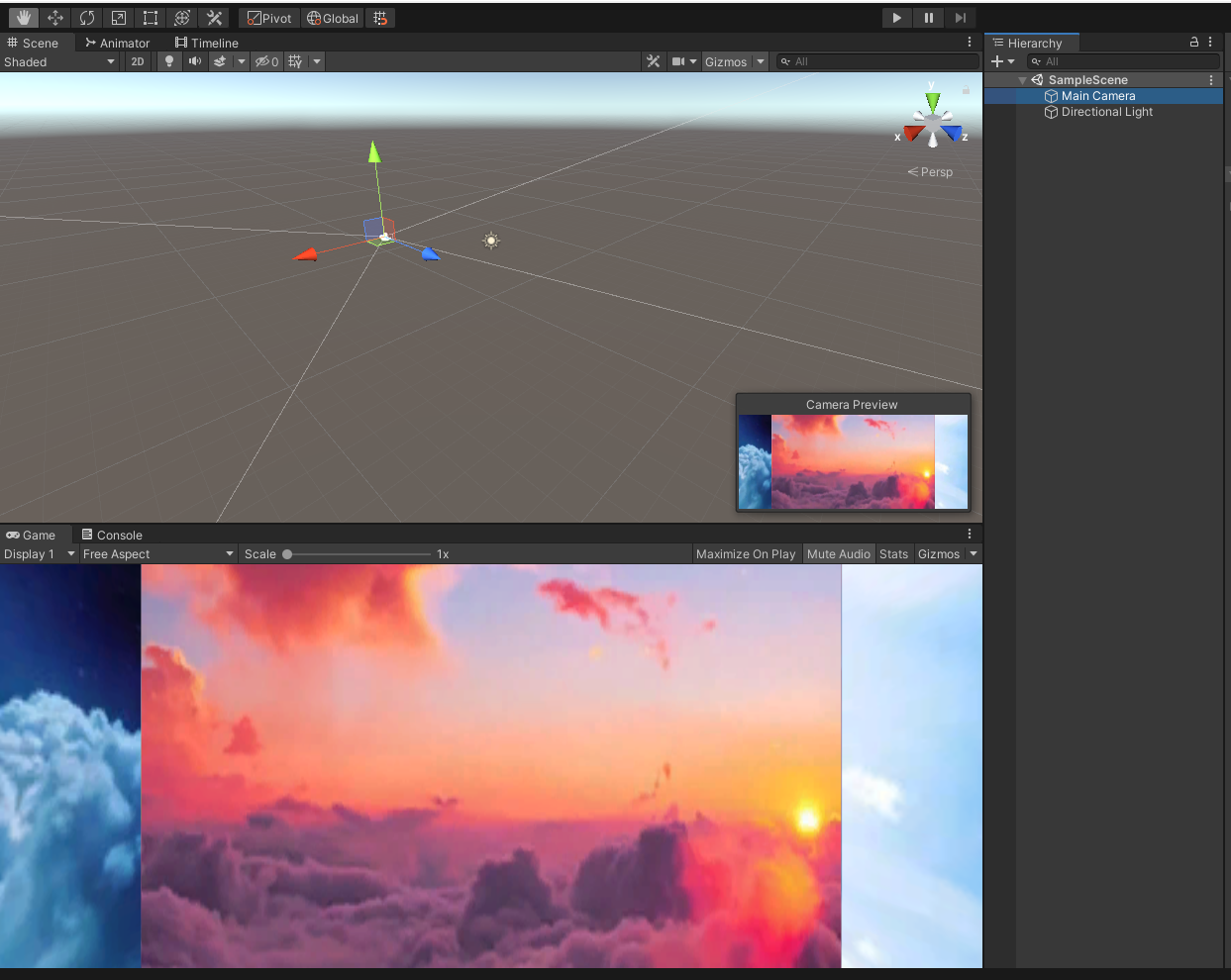Select the Scale tool
Image resolution: width=1231 pixels, height=980 pixels.
pyautogui.click(x=119, y=17)
